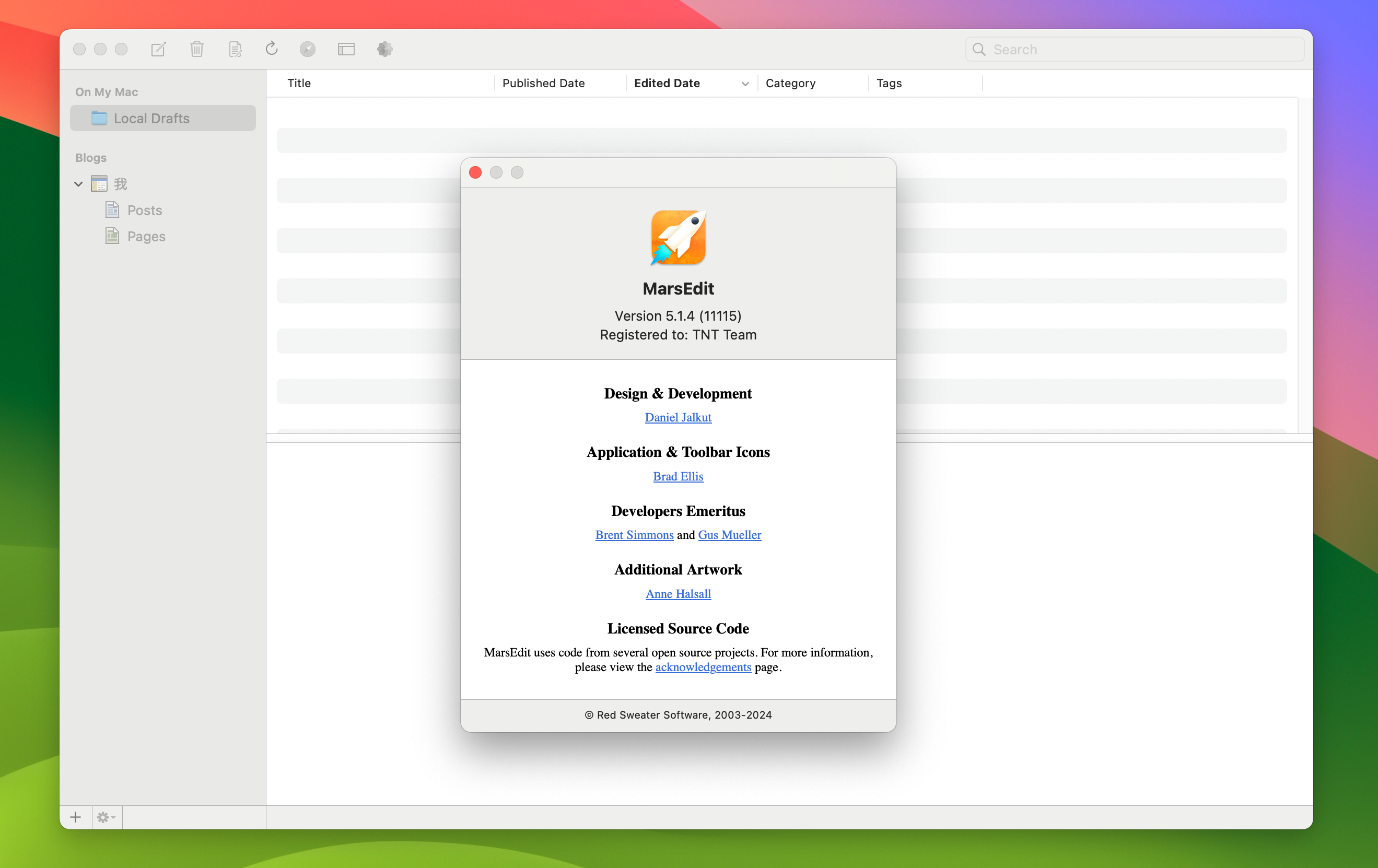Click the Application & Toolbar Icons heading
Viewport: 1378px width, 868px height.
coord(678,452)
